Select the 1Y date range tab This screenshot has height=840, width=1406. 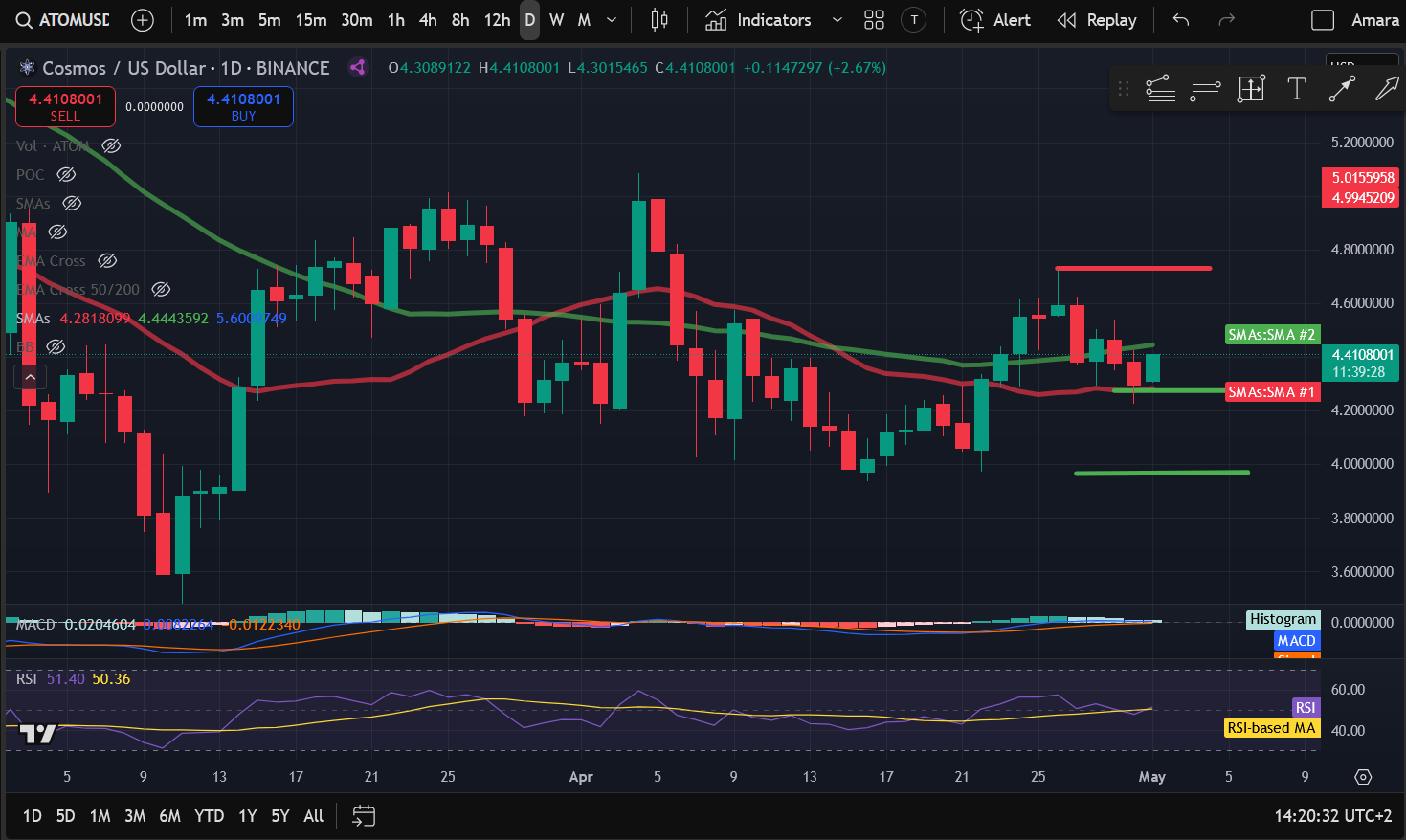[246, 816]
